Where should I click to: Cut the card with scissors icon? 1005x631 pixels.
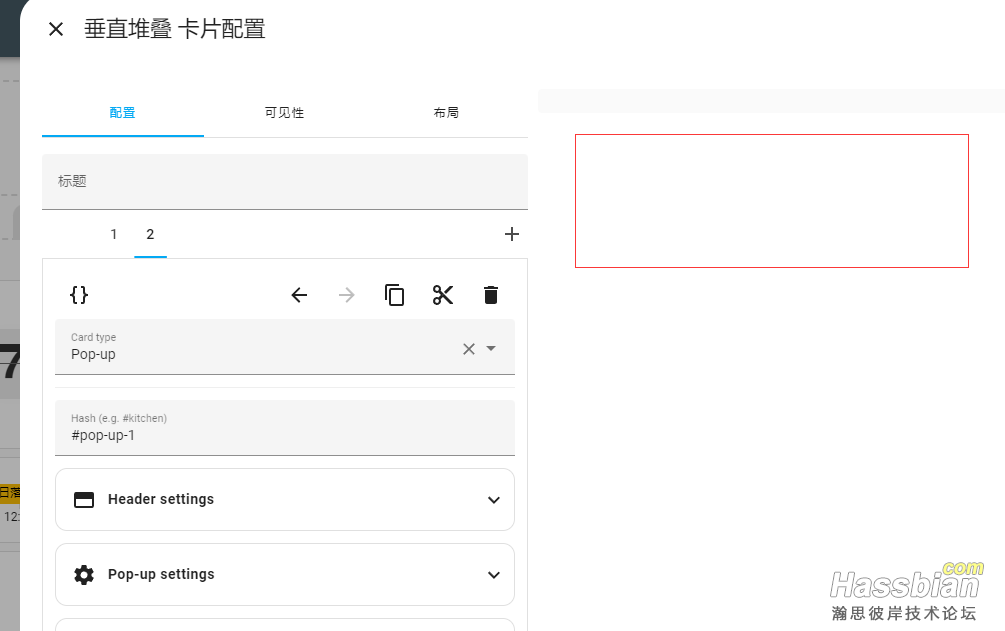pos(443,295)
